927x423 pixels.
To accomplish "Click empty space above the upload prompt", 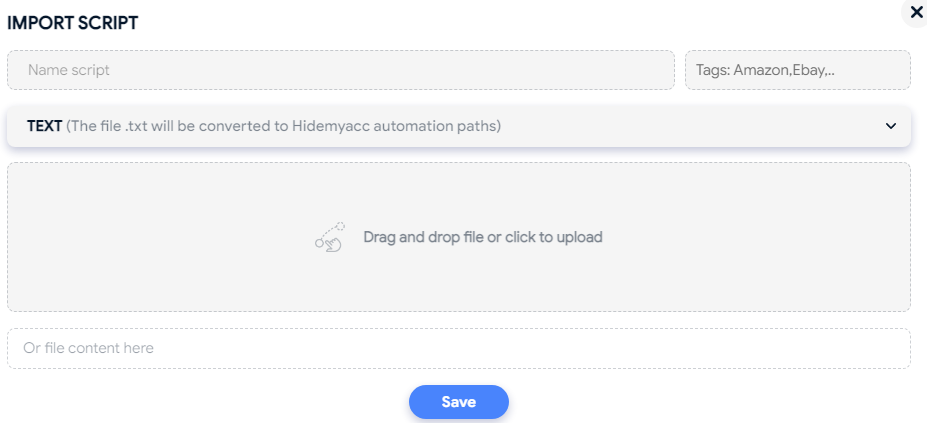I will pos(459,192).
